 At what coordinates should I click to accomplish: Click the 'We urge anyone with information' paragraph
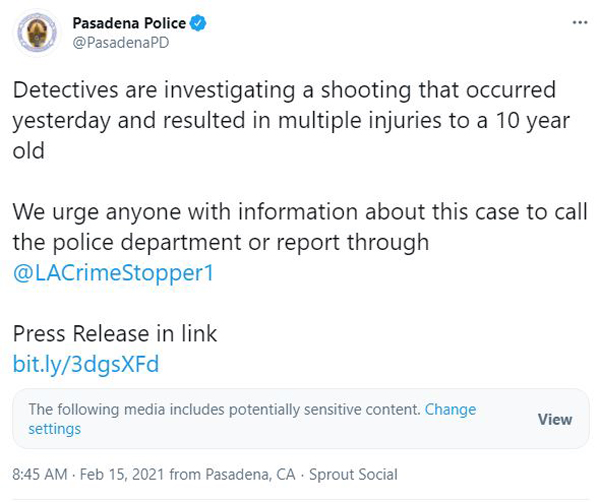300,227
